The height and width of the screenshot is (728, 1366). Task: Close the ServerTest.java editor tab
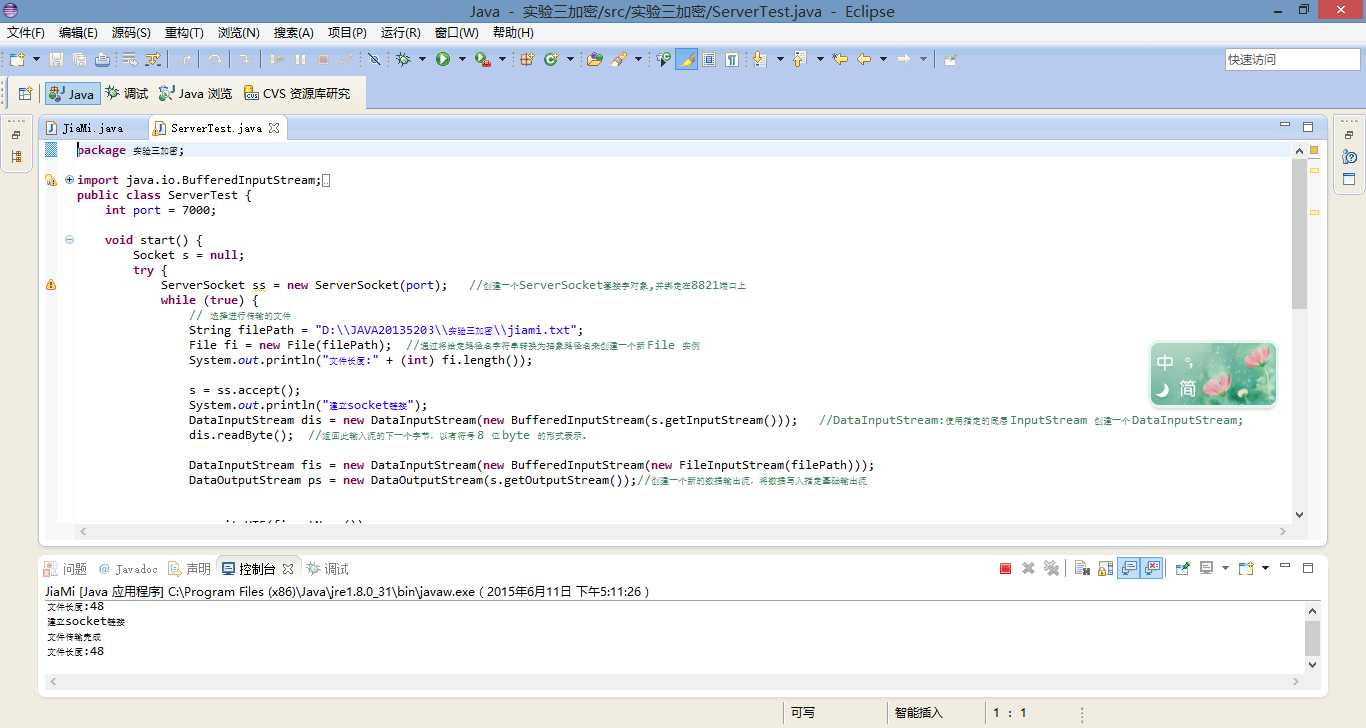coord(274,128)
